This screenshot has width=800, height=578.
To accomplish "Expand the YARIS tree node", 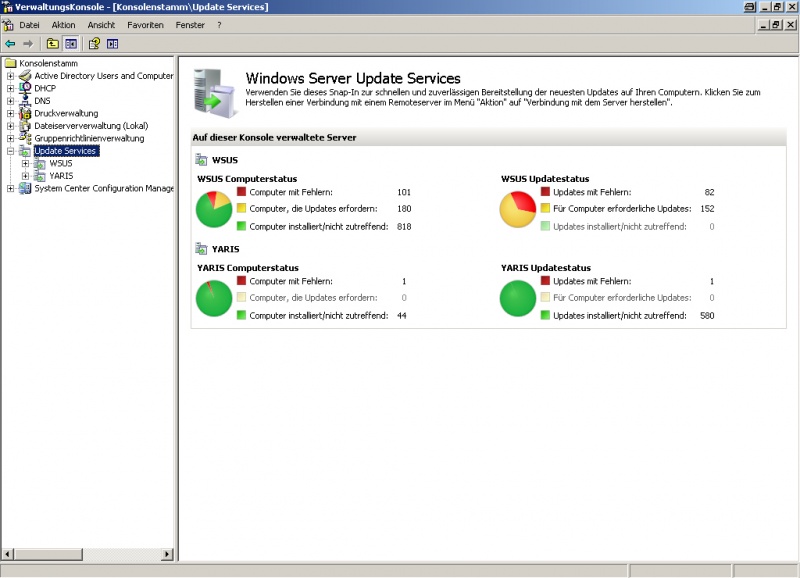I will pos(26,176).
